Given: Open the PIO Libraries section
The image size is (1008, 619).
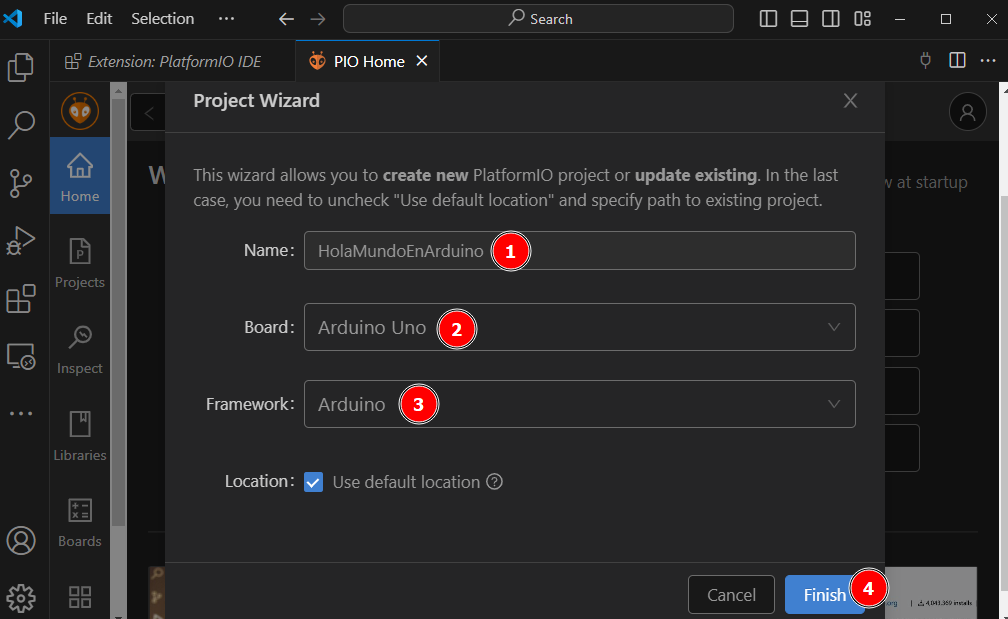Looking at the screenshot, I should pyautogui.click(x=80, y=435).
